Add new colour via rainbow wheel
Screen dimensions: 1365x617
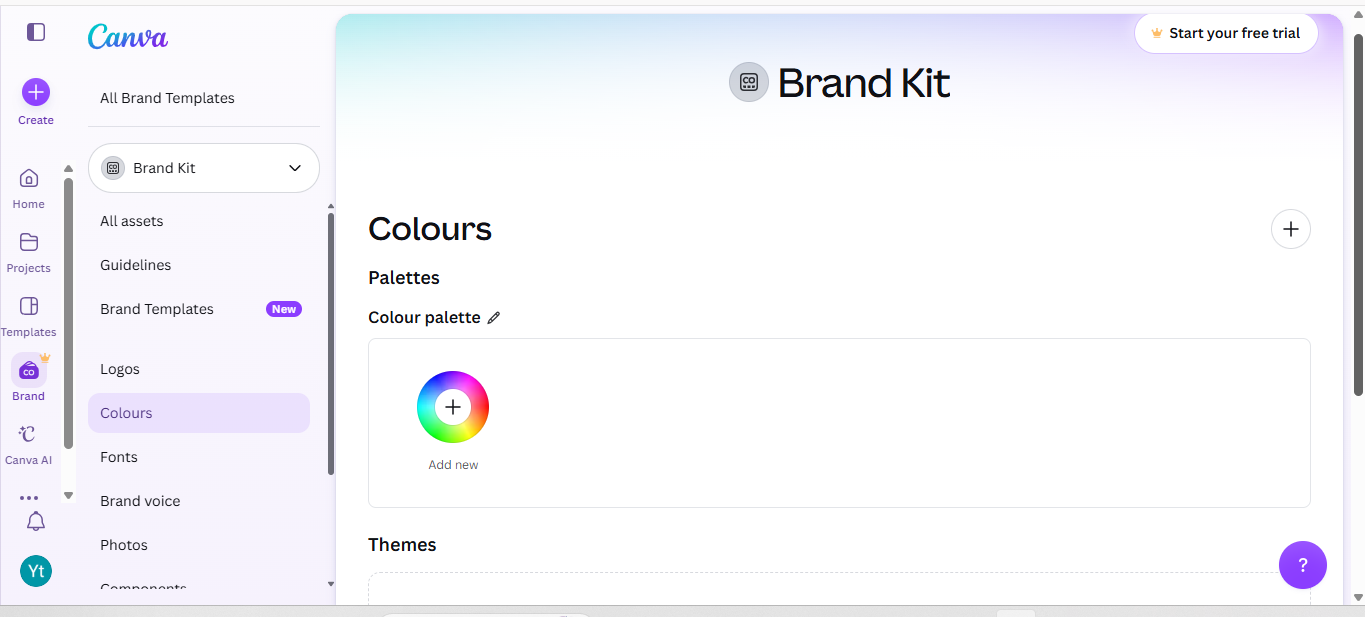click(x=453, y=407)
